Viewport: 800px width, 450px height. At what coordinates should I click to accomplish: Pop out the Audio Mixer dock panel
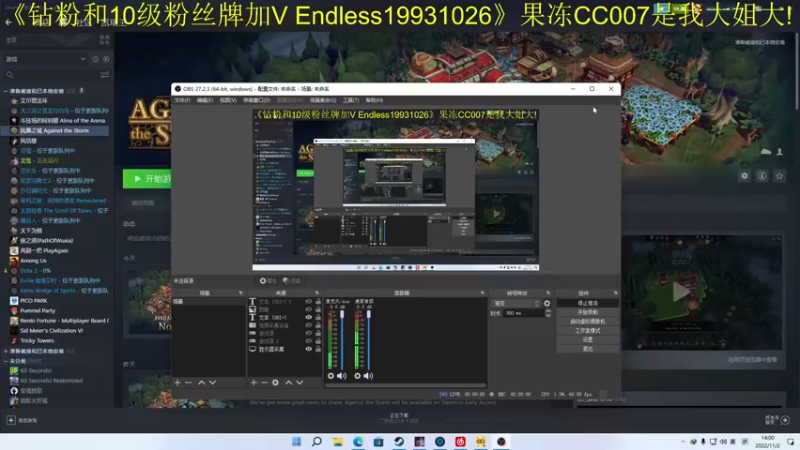[x=482, y=293]
